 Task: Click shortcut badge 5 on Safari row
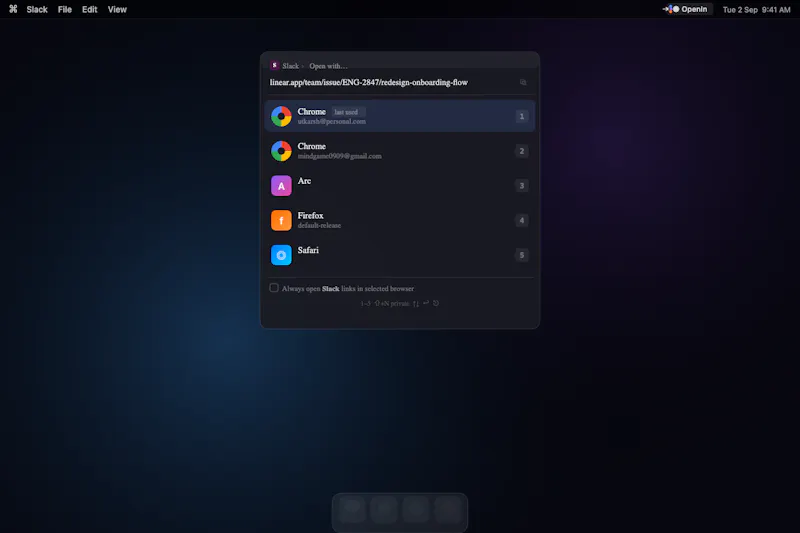521,255
